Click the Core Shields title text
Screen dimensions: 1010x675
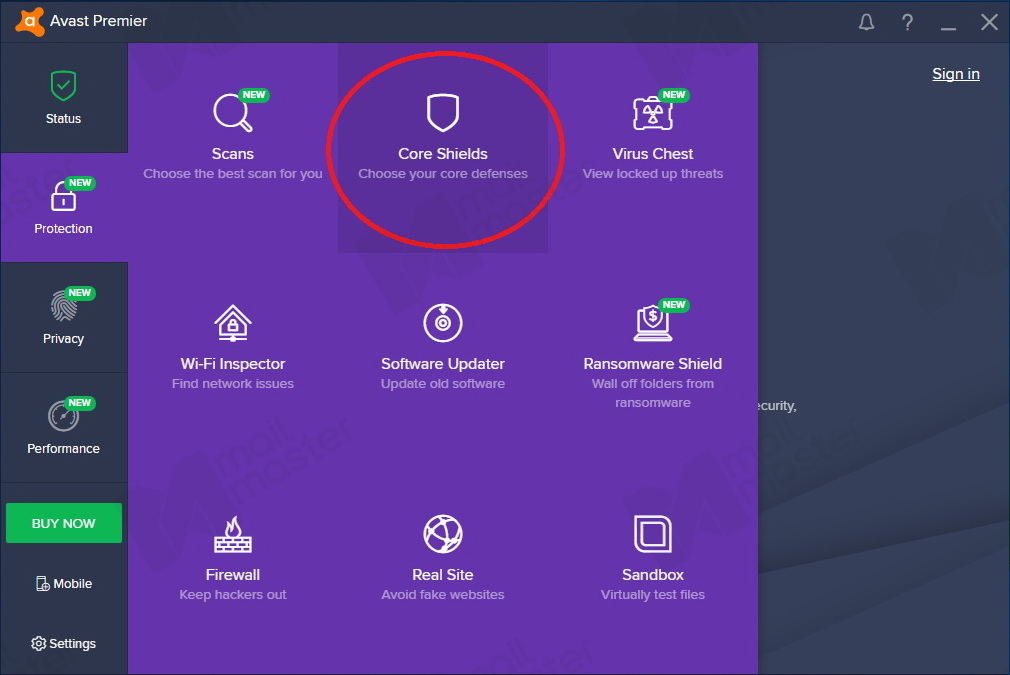443,154
